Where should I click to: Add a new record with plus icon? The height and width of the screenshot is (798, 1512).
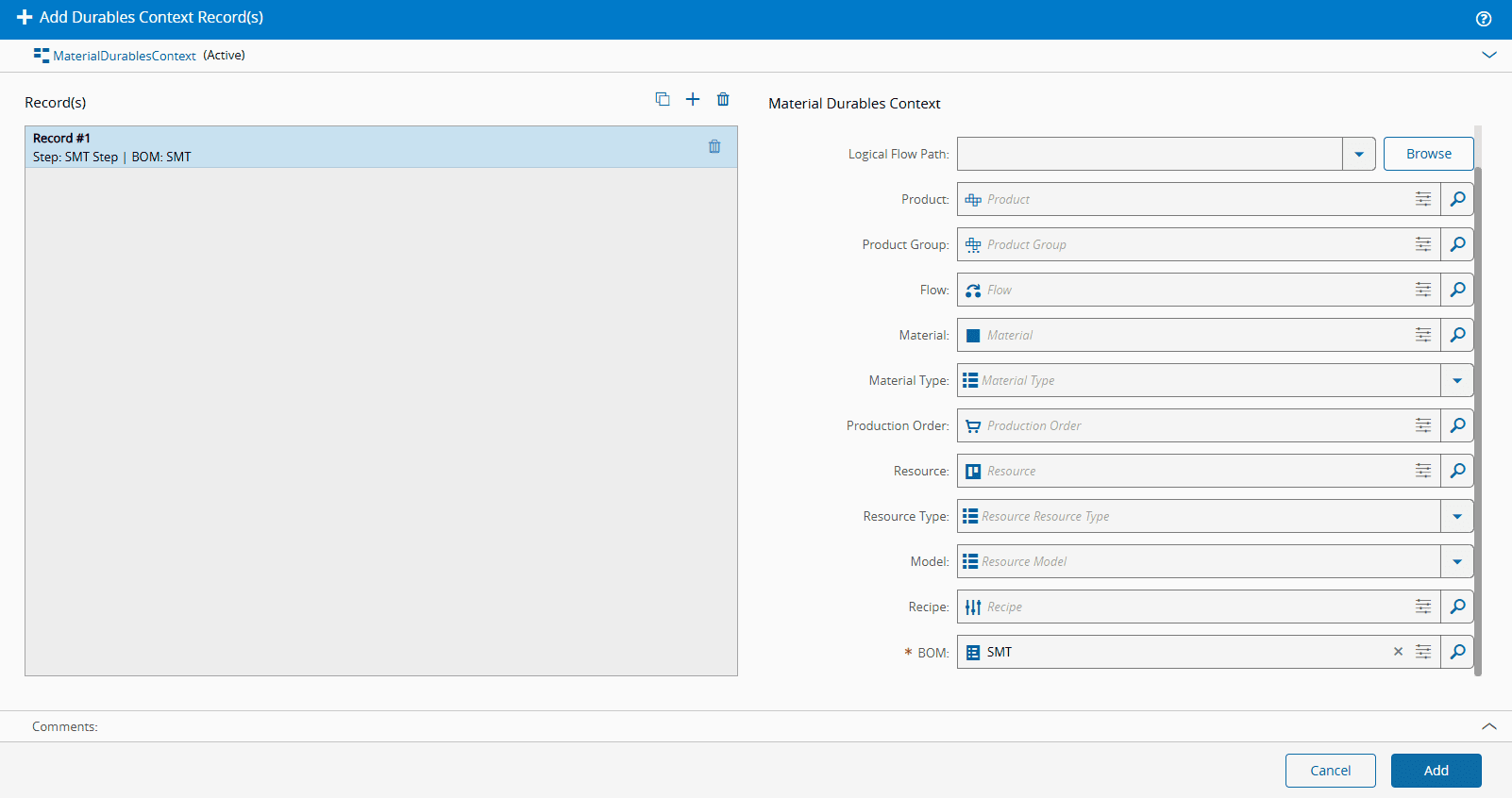coord(693,99)
